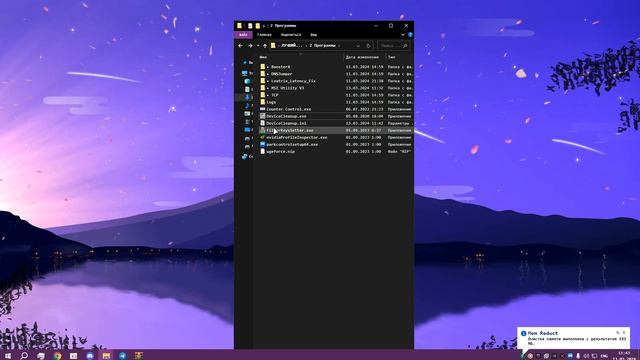Refresh the current folder view
This screenshot has width=640, height=360.
click(368, 46)
